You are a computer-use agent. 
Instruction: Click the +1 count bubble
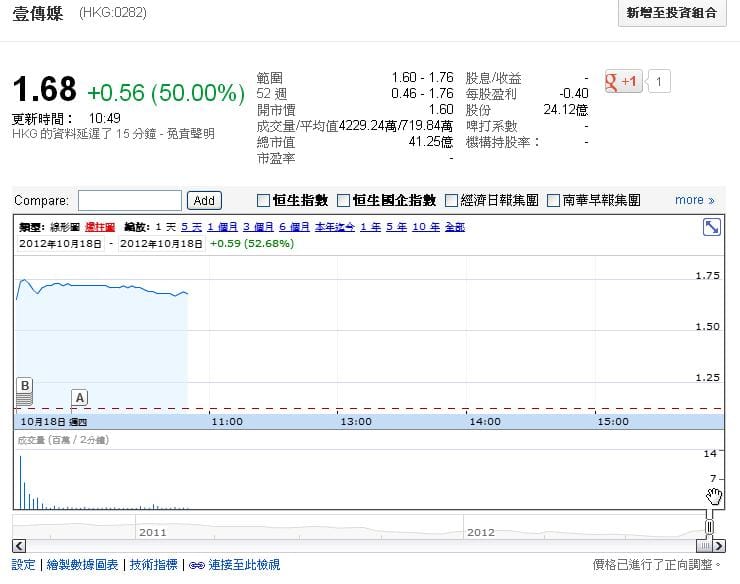tap(658, 81)
